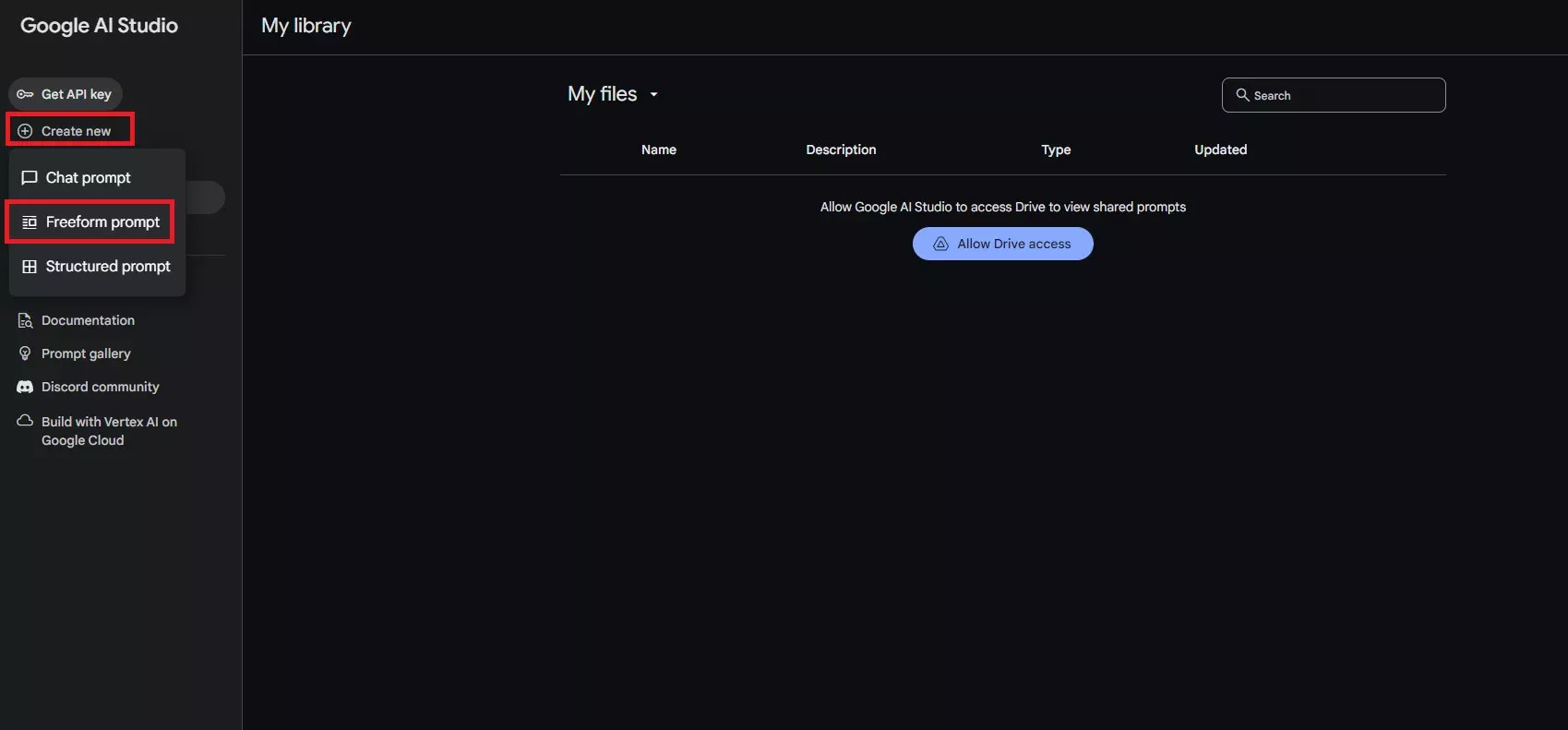The height and width of the screenshot is (730, 1568).
Task: Click the Chat prompt speech bubble icon
Action: pos(30,177)
